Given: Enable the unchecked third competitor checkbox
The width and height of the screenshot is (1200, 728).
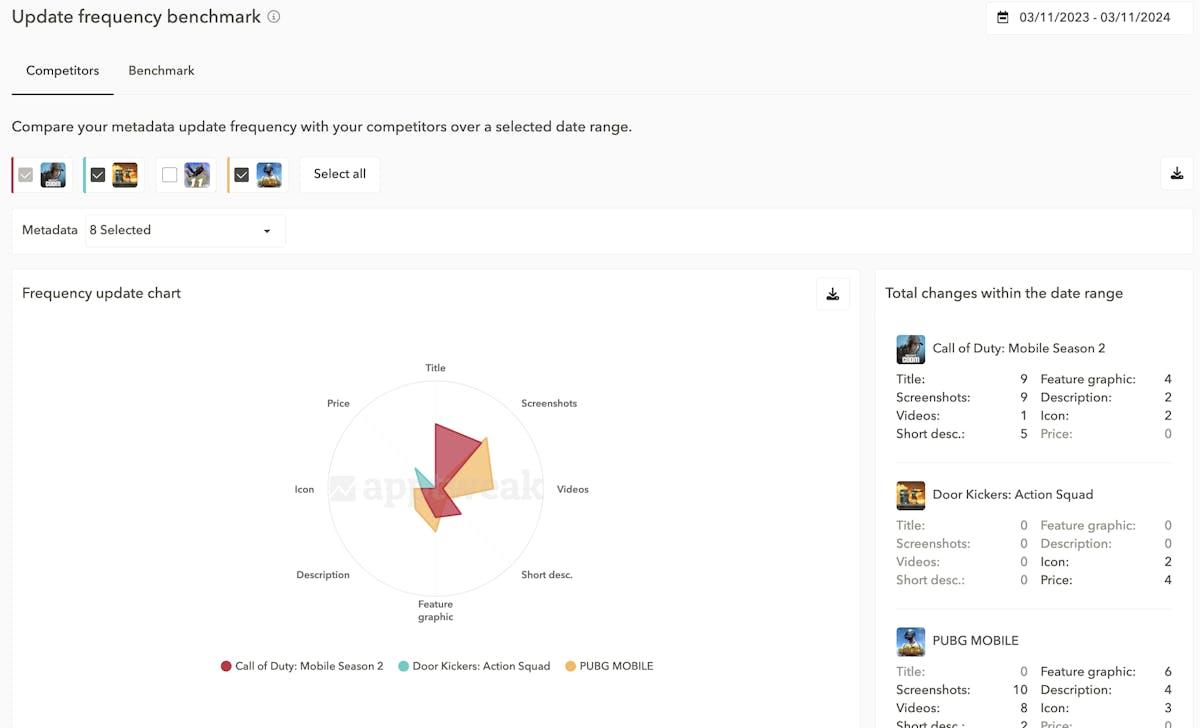Looking at the screenshot, I should 170,175.
